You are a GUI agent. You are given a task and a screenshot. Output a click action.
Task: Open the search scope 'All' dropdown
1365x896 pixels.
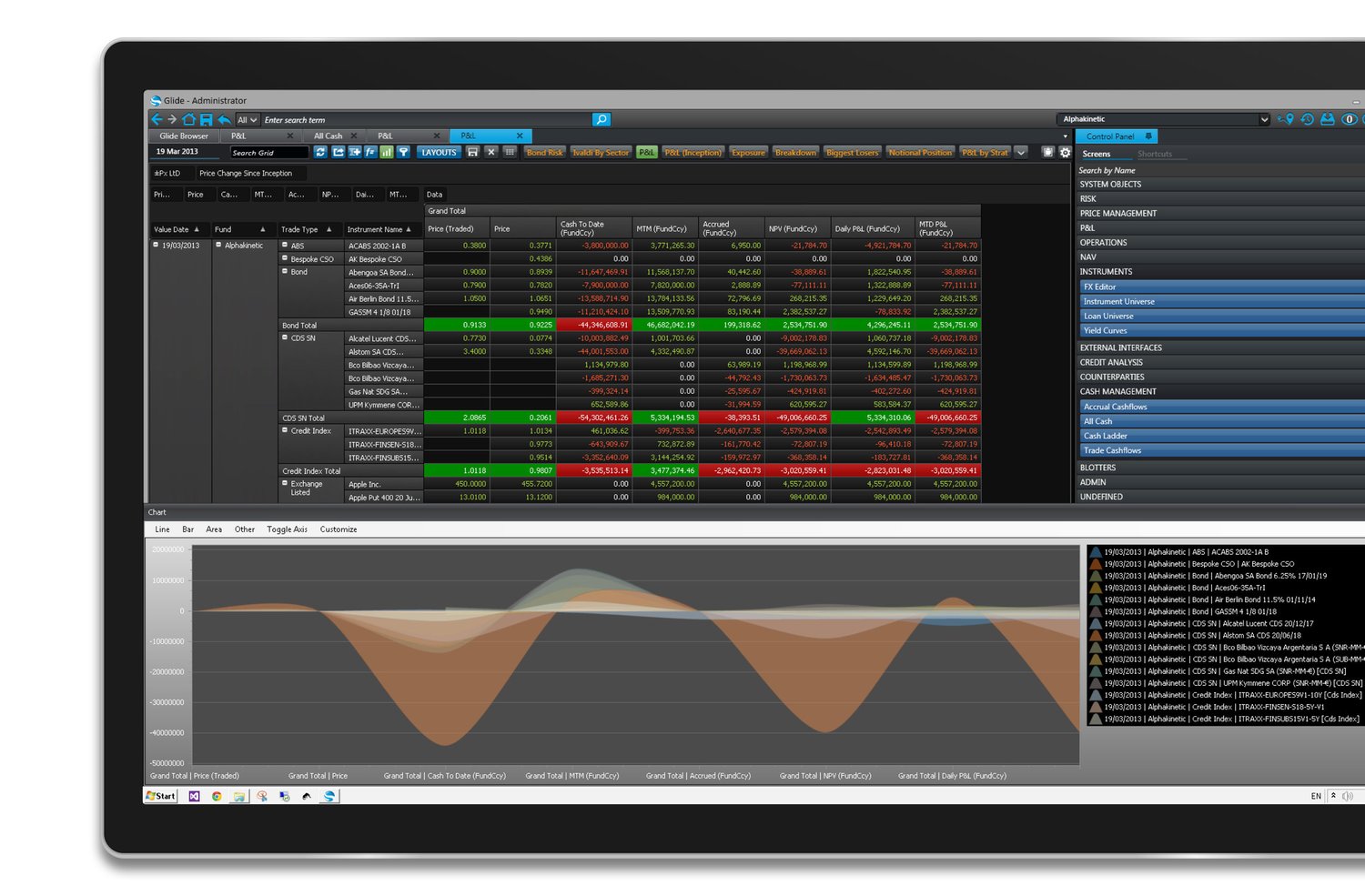click(248, 119)
